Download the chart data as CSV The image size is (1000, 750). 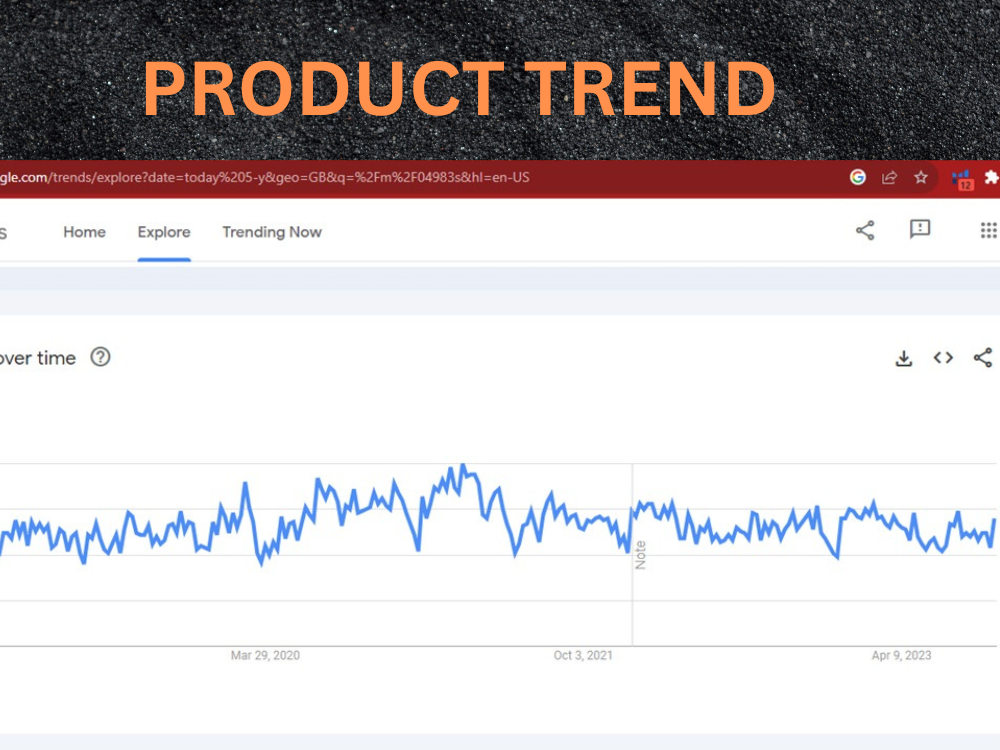(904, 358)
